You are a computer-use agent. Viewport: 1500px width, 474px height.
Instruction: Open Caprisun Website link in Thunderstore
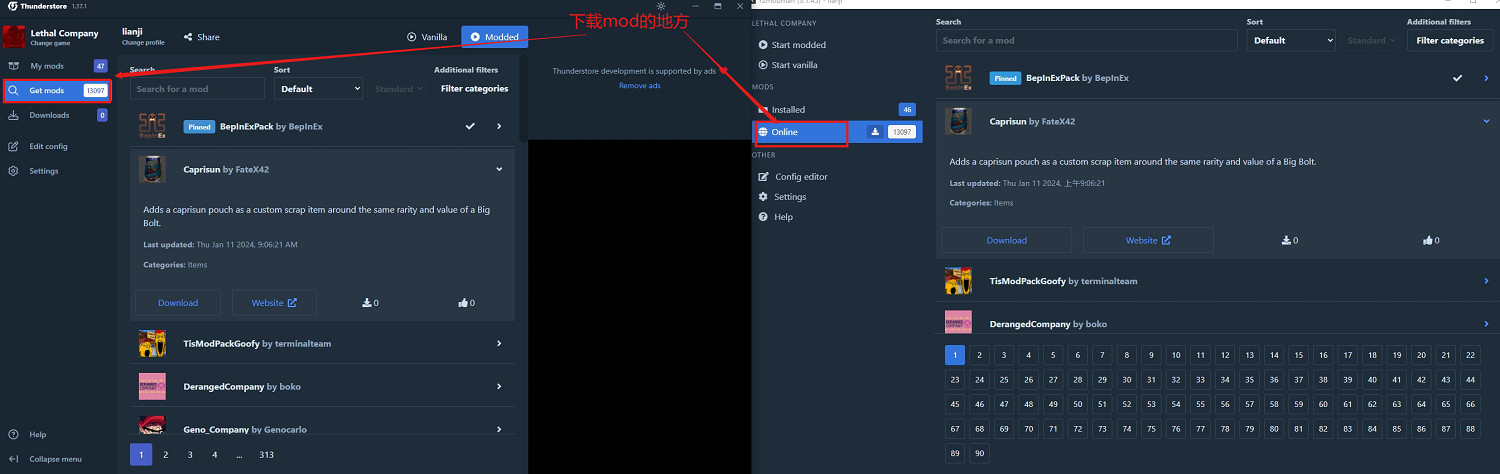pyautogui.click(x=274, y=303)
